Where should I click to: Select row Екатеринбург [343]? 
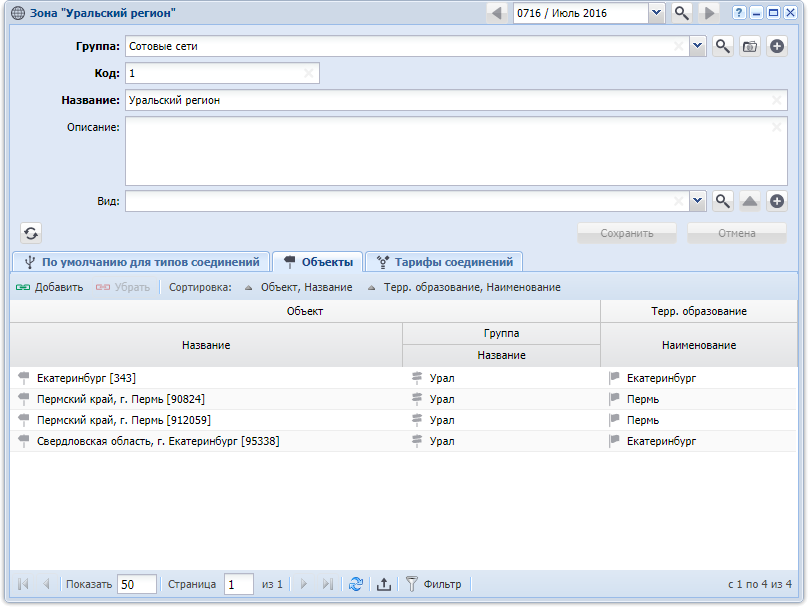coord(403,378)
